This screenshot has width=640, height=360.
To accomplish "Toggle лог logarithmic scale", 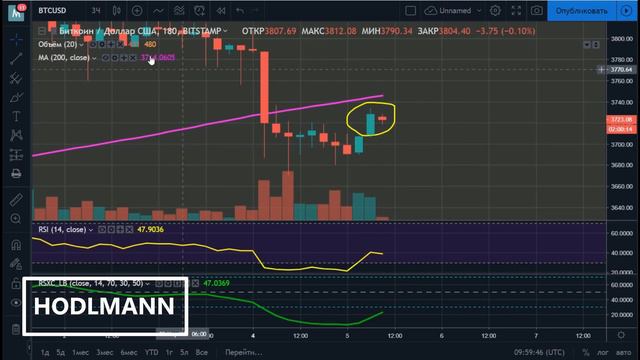I will tap(603, 352).
